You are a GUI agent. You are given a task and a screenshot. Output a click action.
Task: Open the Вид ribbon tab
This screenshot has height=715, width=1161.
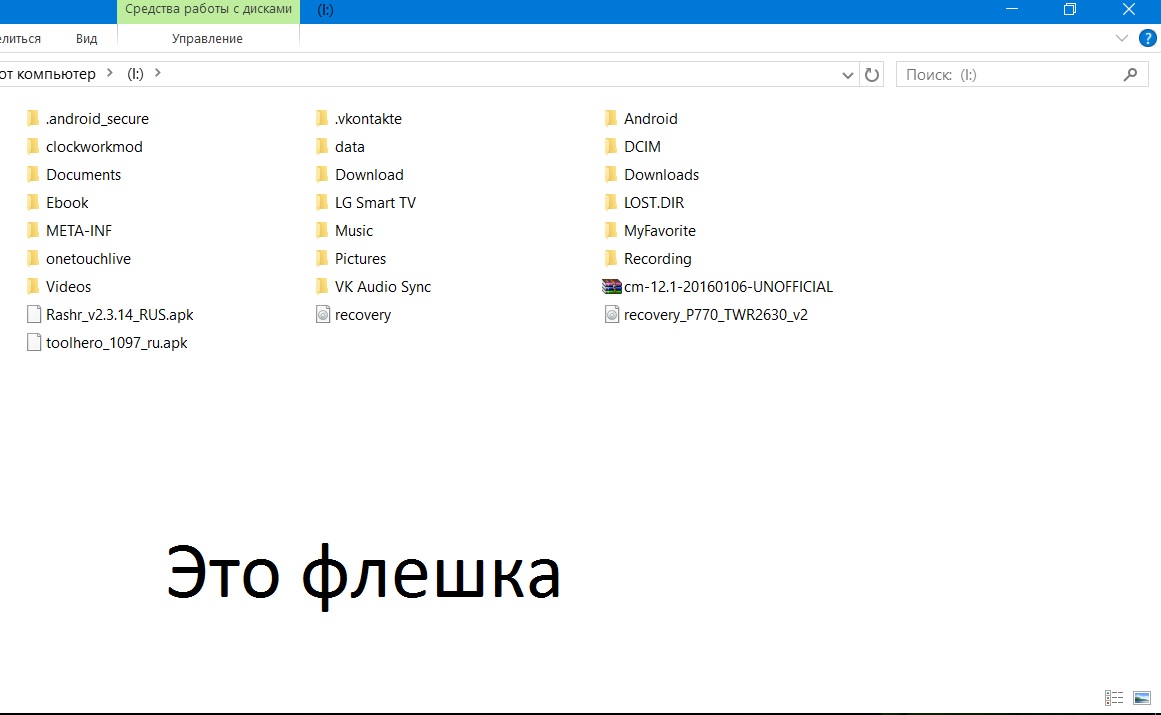(87, 39)
